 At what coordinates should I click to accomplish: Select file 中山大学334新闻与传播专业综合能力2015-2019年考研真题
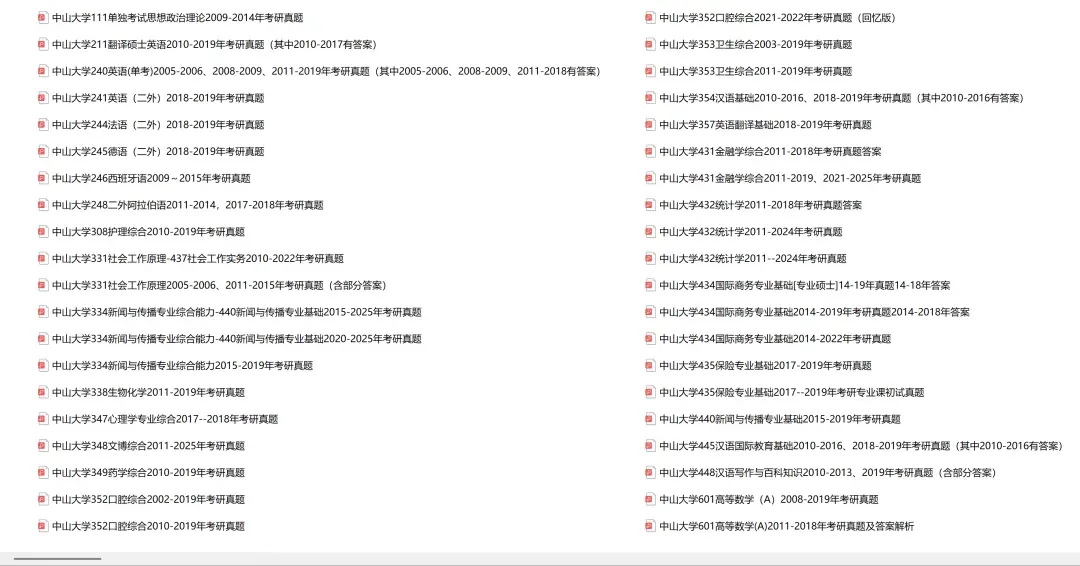183,366
